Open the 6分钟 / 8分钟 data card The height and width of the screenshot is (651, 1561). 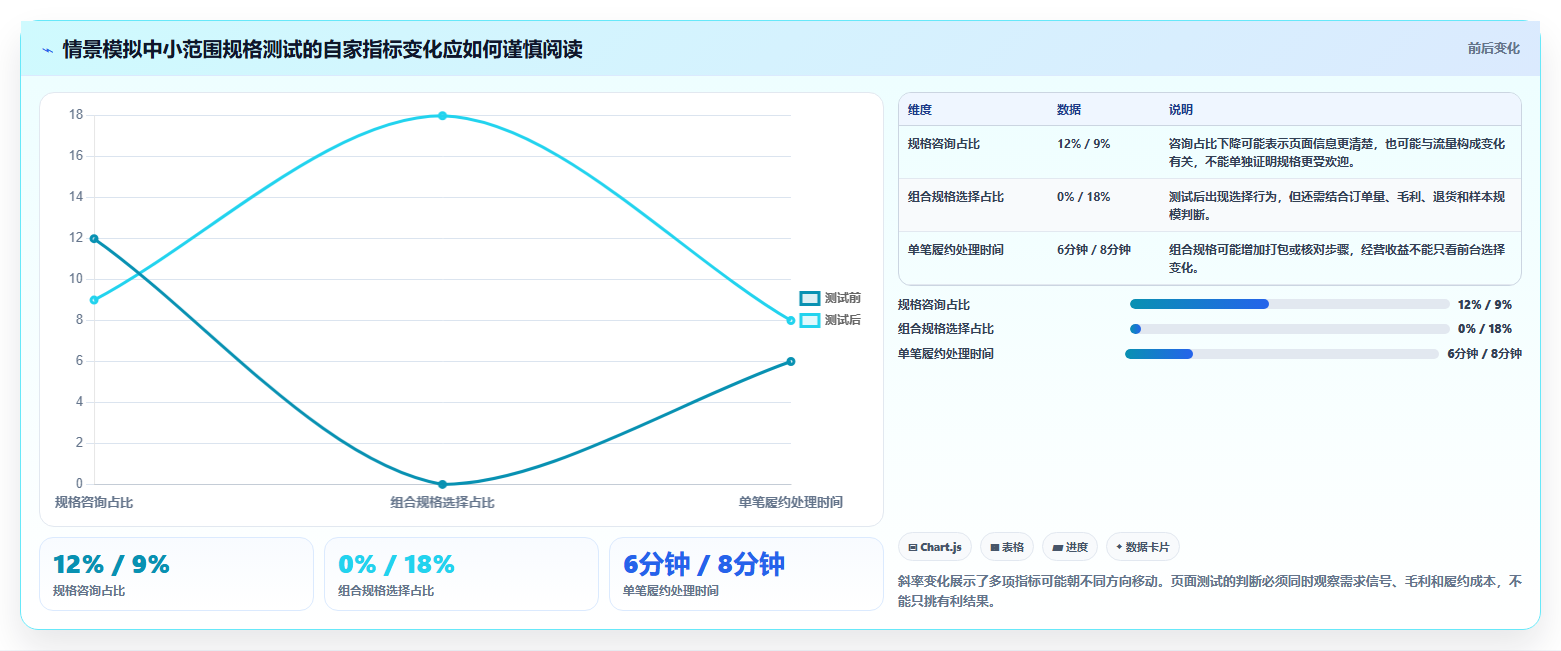click(x=746, y=574)
